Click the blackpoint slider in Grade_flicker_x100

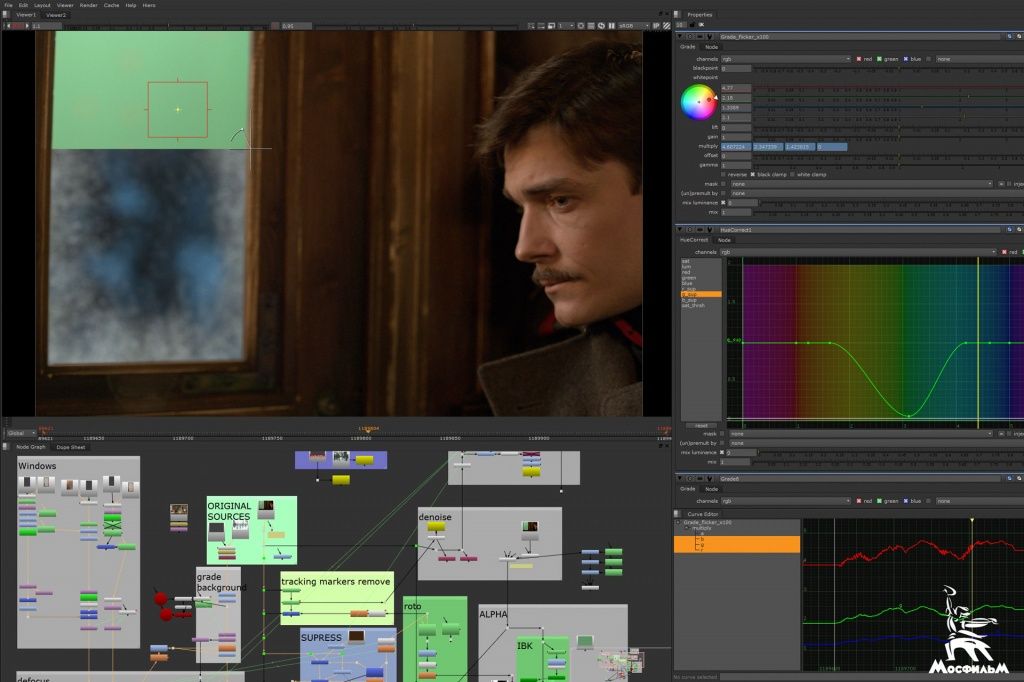(887, 69)
